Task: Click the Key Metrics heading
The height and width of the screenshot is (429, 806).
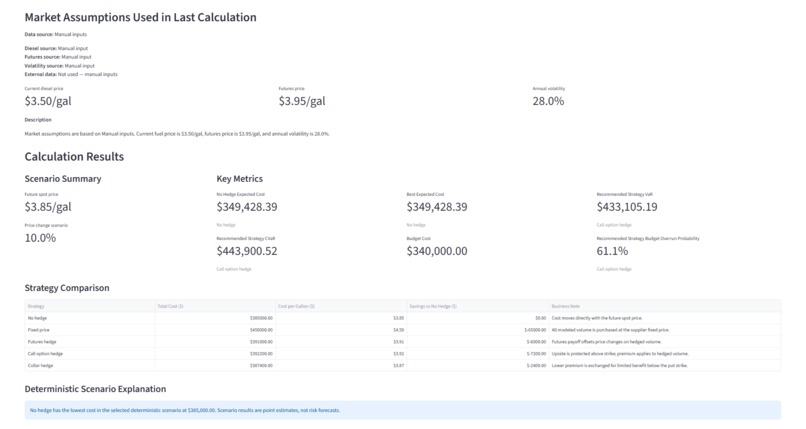Action: 240,179
